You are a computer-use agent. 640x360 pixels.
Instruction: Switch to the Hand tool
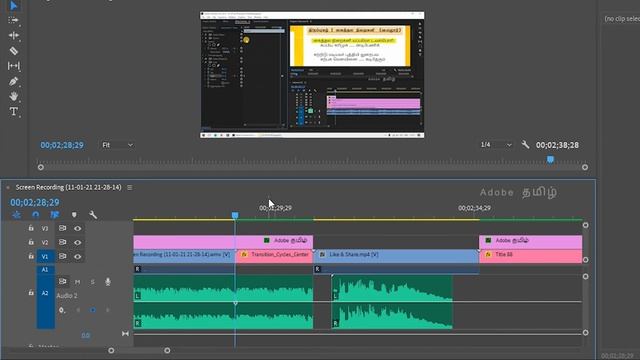click(13, 96)
